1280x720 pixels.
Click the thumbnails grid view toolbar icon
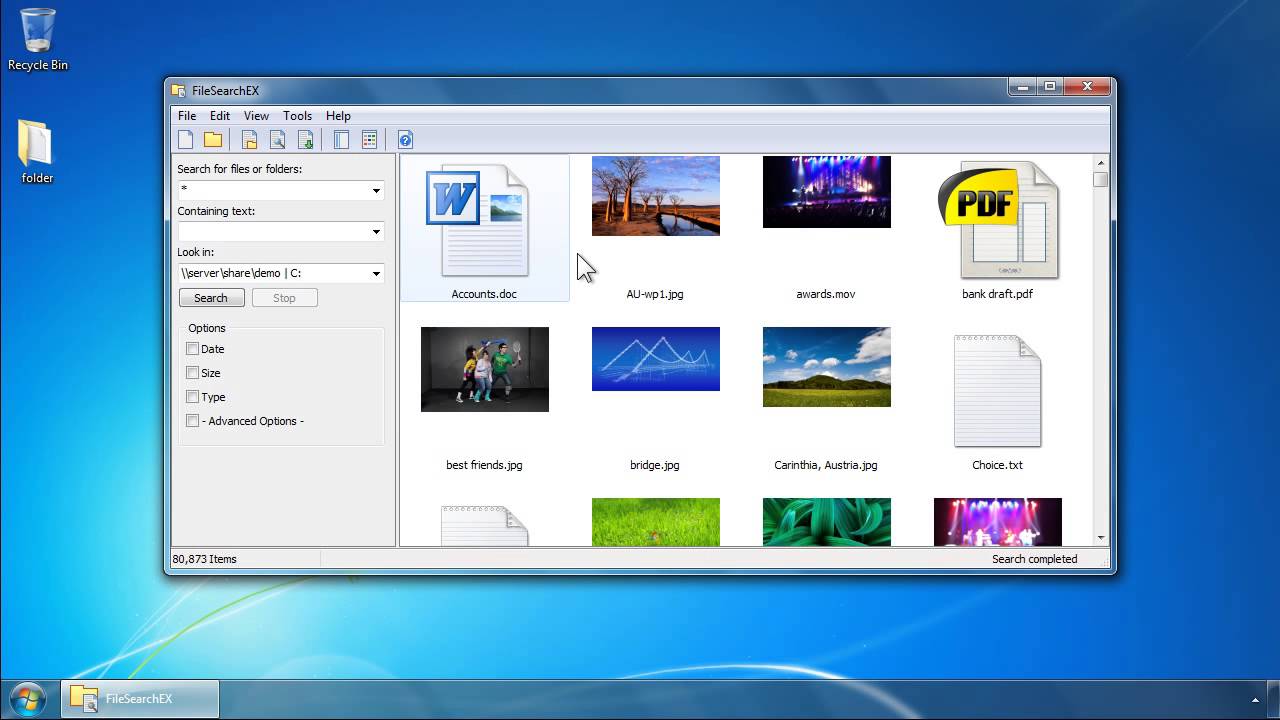click(x=369, y=140)
